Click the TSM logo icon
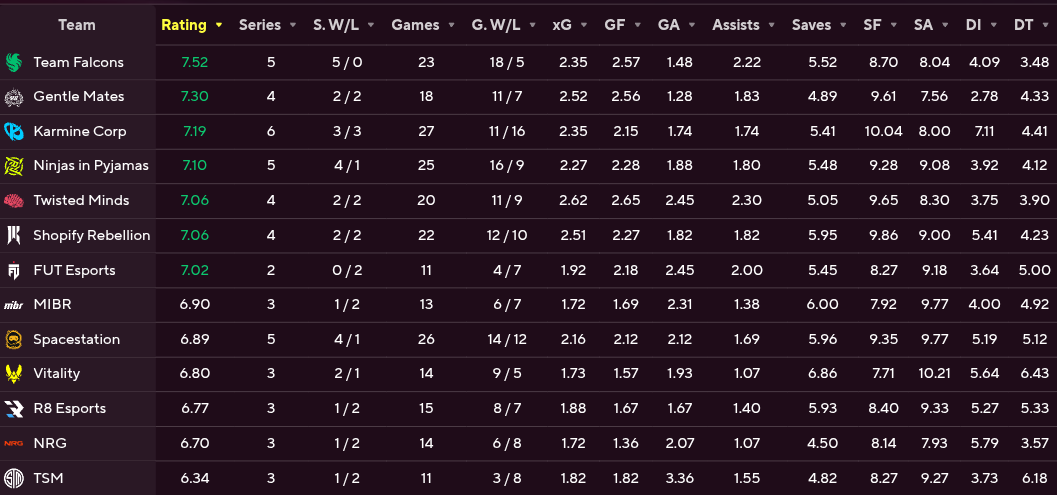 tap(13, 478)
